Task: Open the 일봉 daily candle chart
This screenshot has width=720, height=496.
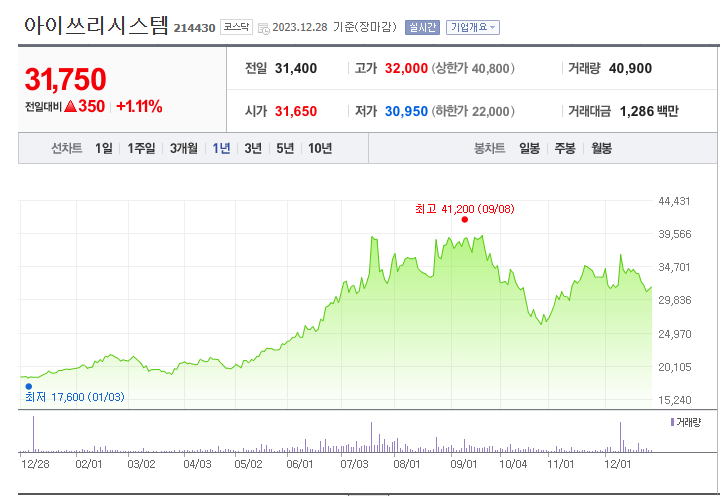Action: [x=529, y=148]
